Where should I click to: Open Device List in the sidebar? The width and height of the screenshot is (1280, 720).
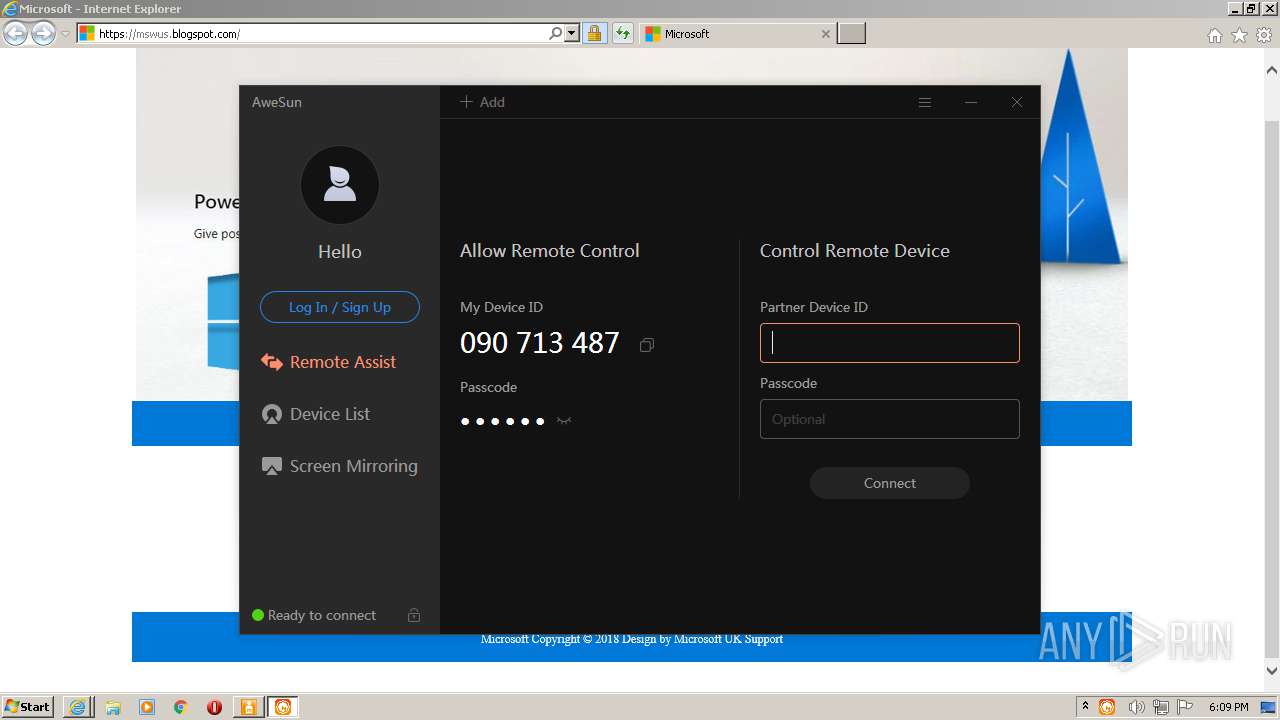pos(316,414)
